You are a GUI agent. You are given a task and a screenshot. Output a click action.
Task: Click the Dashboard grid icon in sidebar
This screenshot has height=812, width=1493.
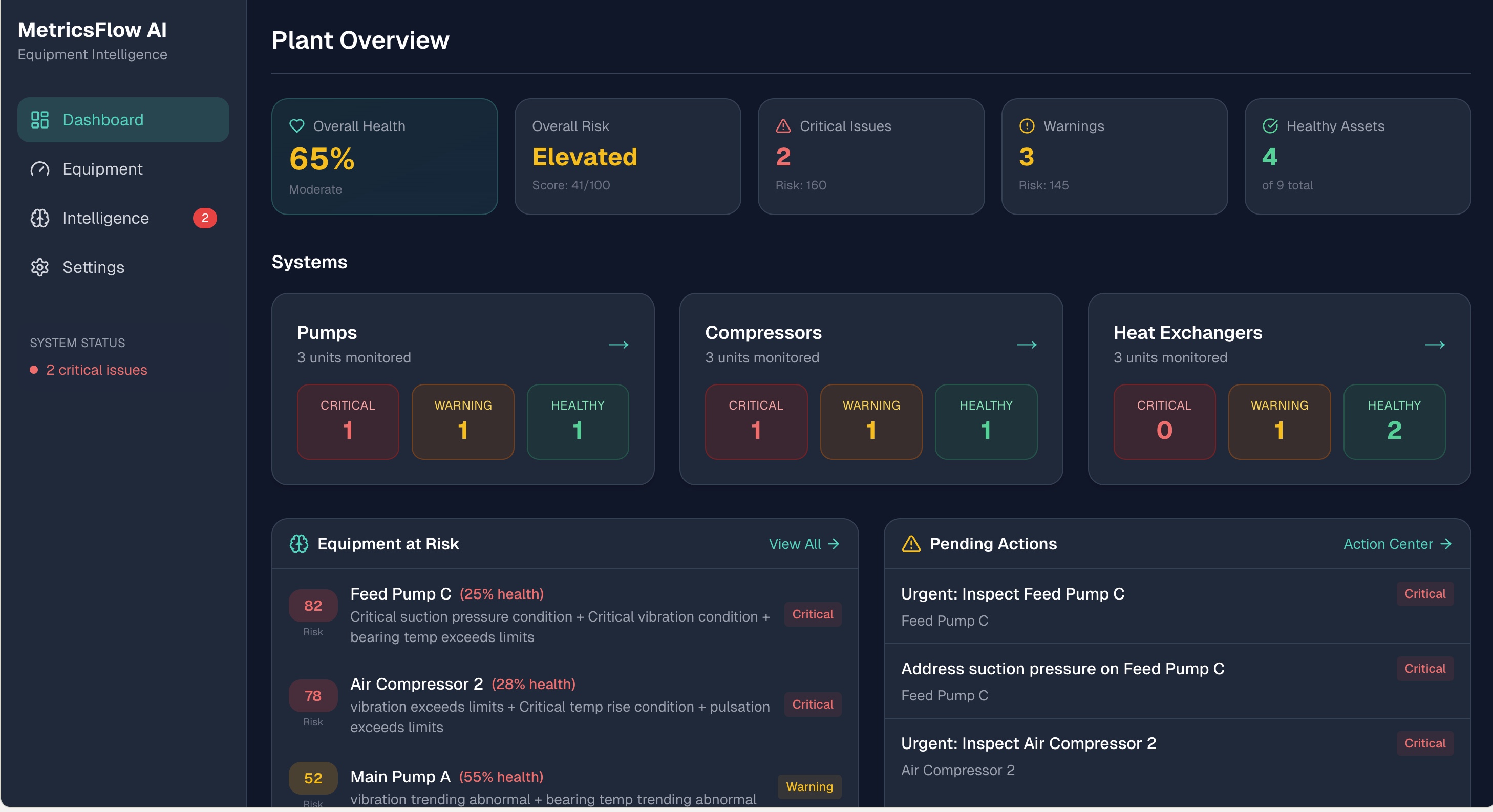[39, 119]
